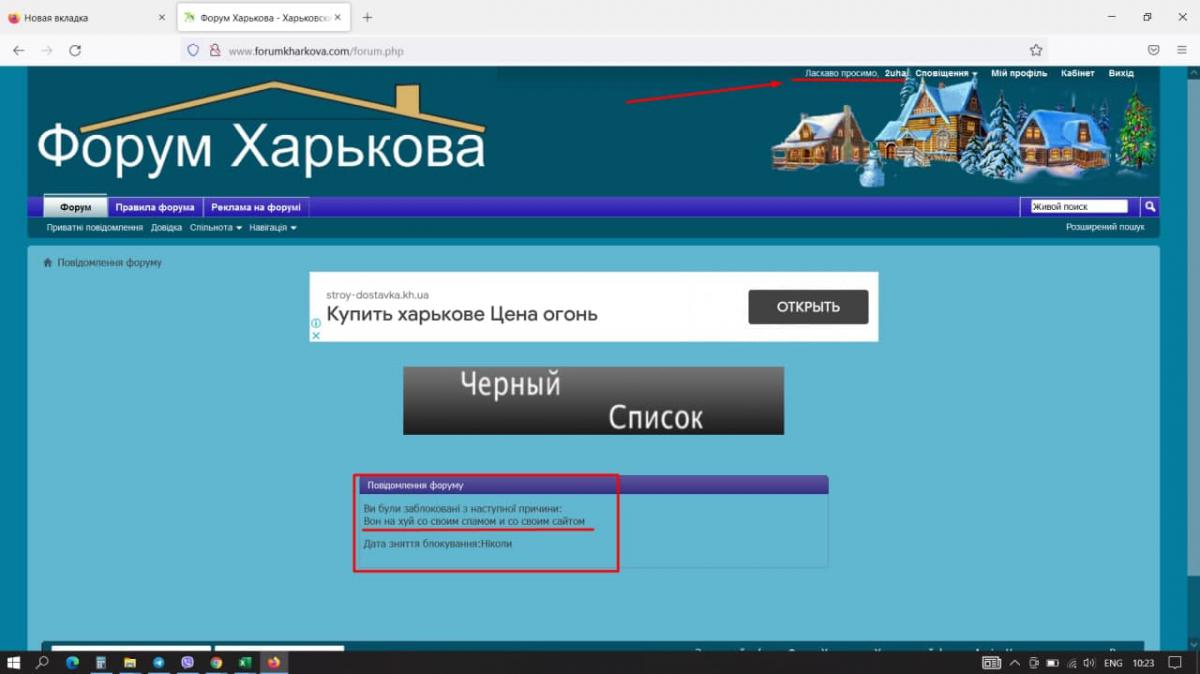
Task: Open the Правила форума tab
Action: pyautogui.click(x=155, y=208)
